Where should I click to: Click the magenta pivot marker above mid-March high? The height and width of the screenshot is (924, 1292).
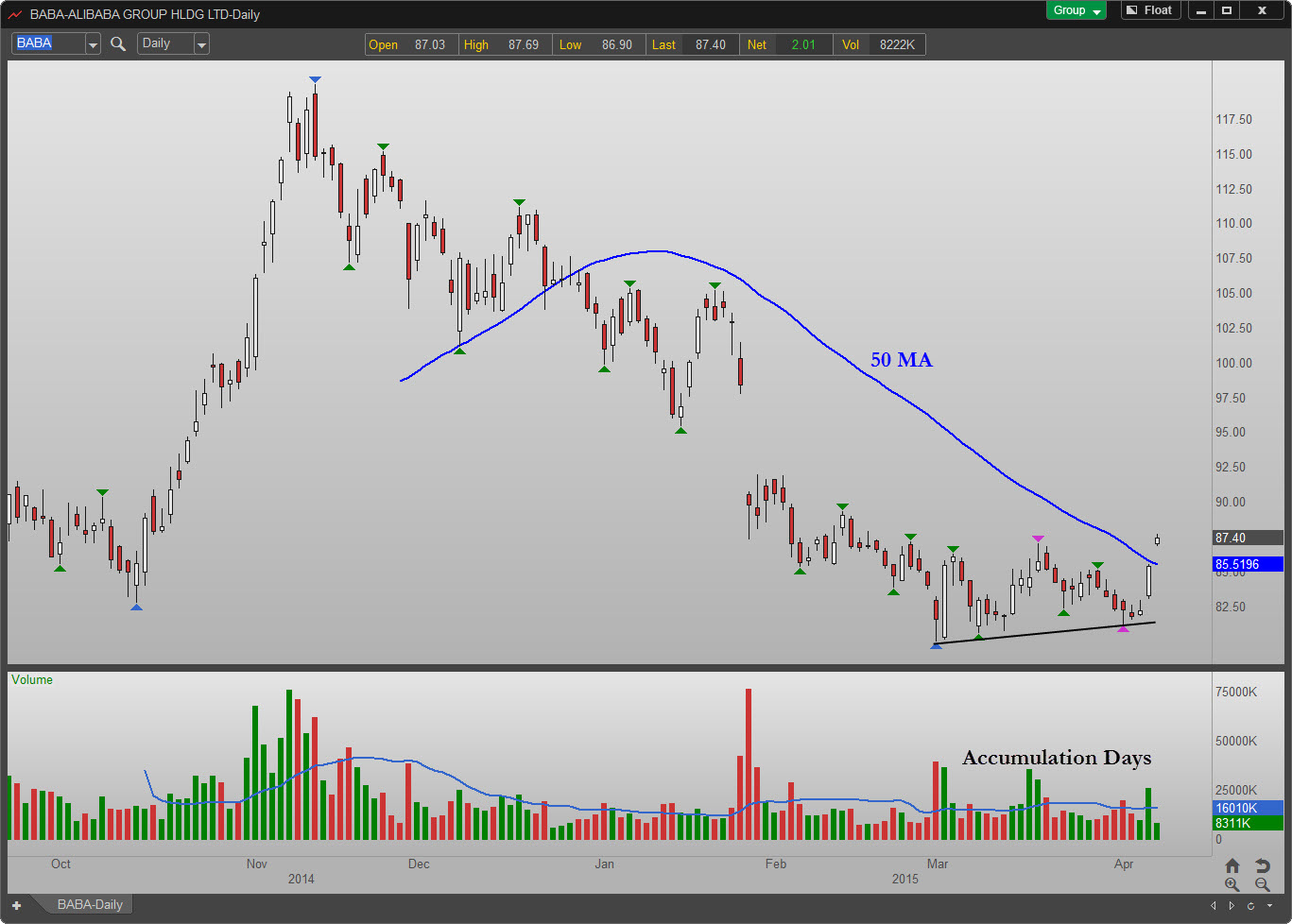tap(1038, 539)
